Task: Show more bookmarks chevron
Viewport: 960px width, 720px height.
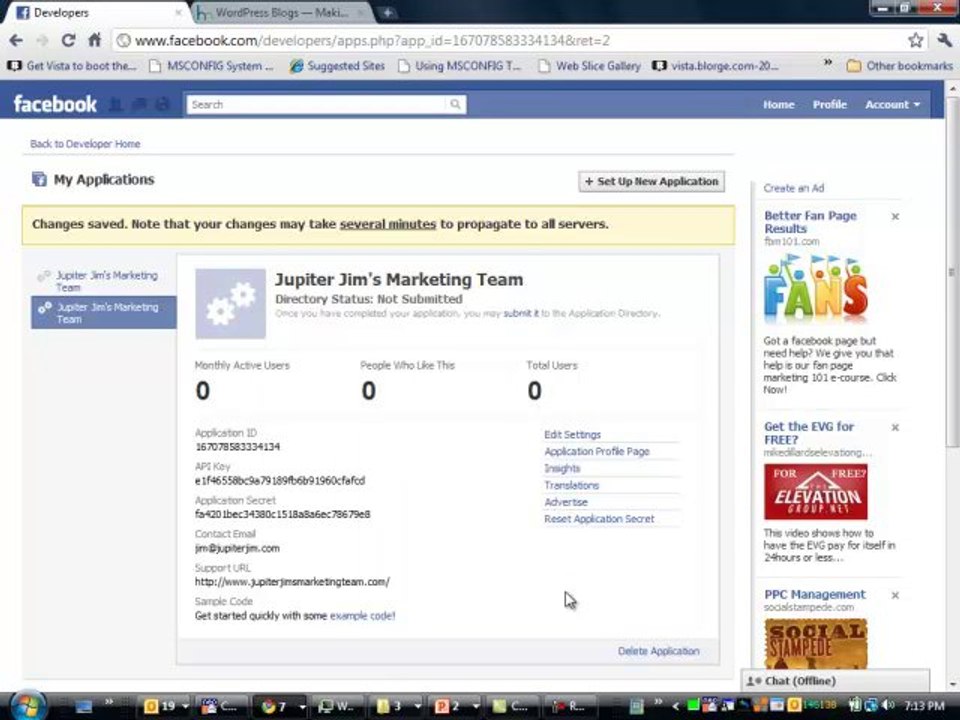Action: click(828, 63)
